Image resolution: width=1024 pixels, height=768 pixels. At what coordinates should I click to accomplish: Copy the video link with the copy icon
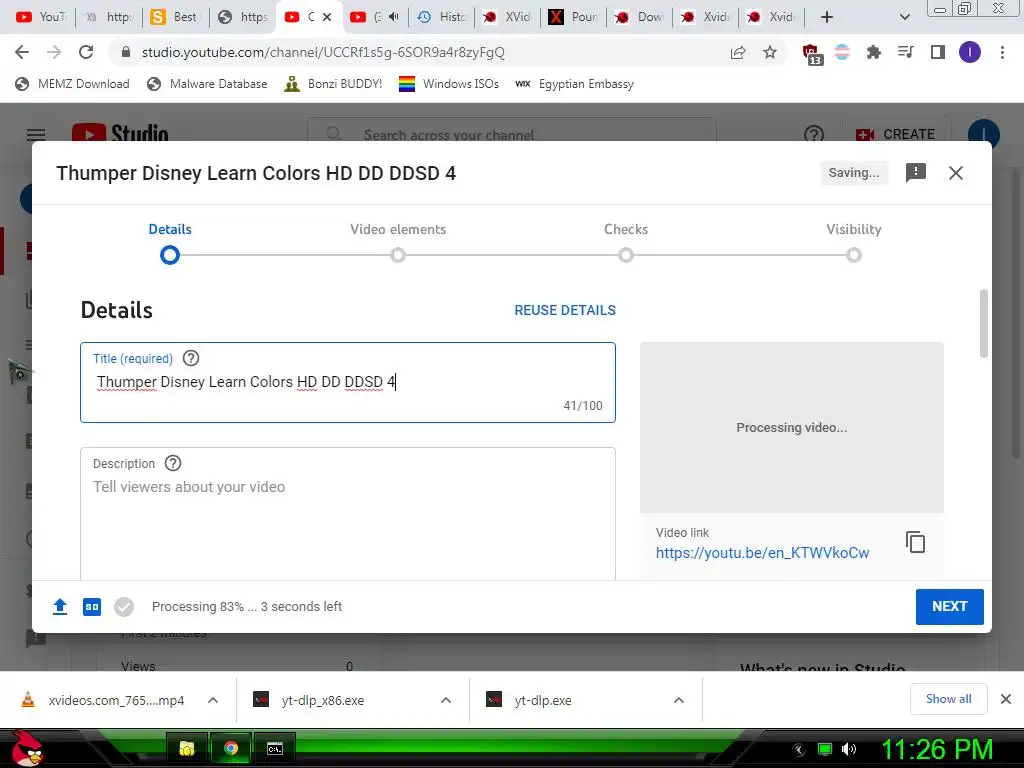(916, 542)
